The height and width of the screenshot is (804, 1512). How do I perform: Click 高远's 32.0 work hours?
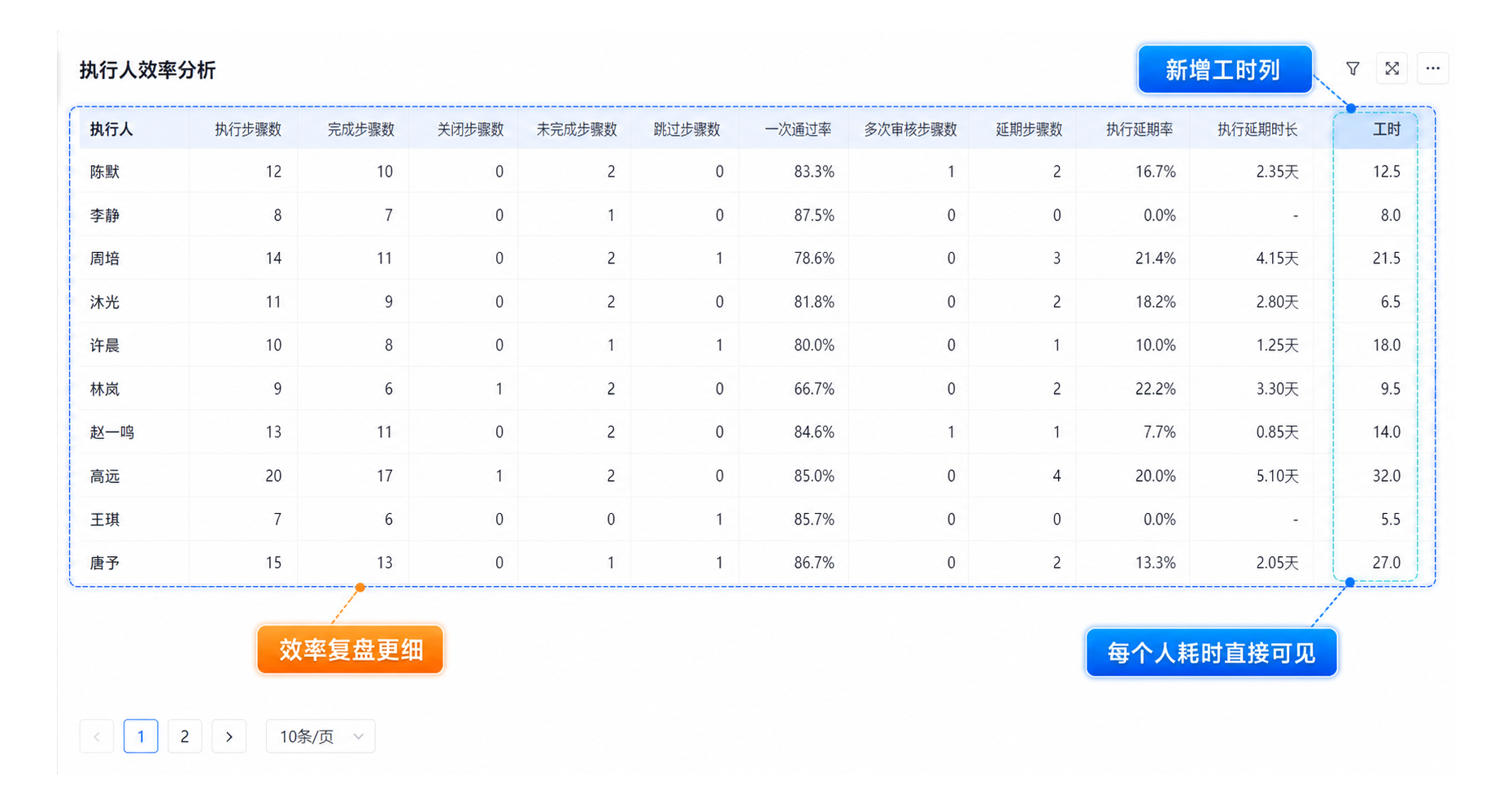(x=1387, y=476)
